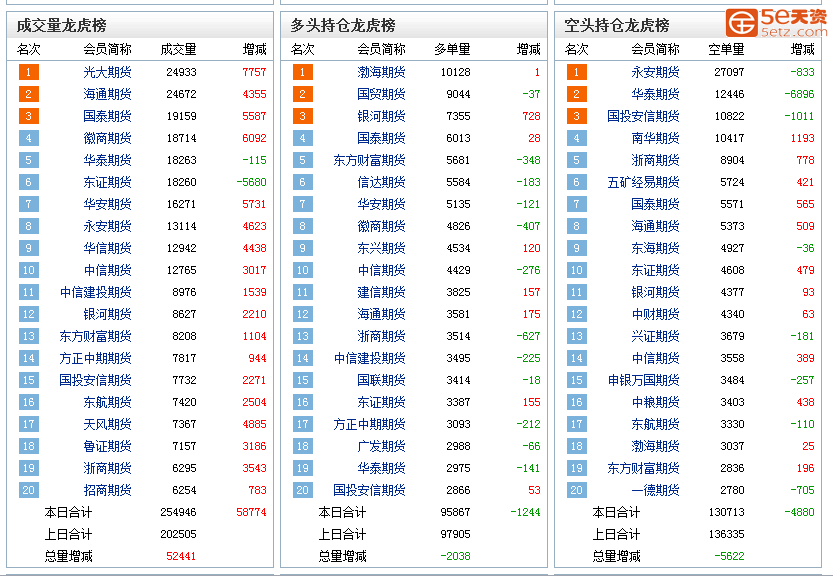833x576 pixels.
Task: Open 招商期货 member link
Action: [x=107, y=490]
